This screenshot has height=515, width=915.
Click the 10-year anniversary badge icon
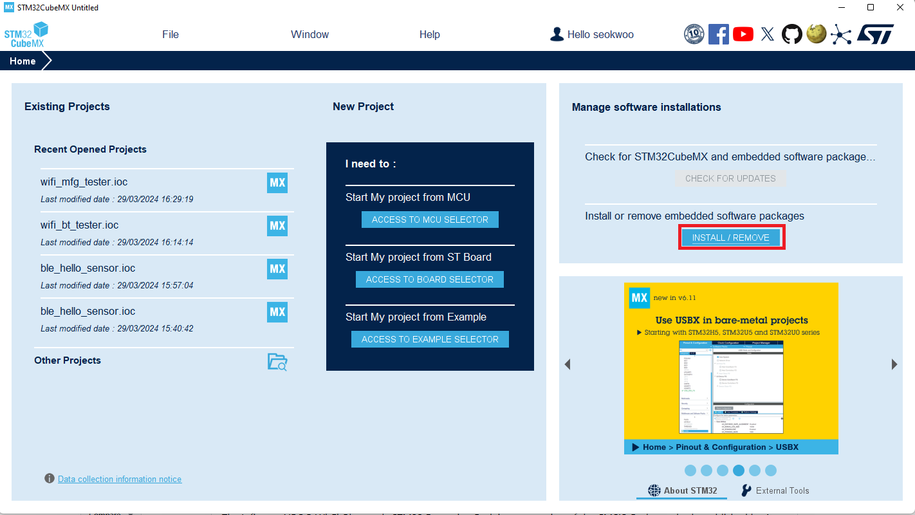694,34
